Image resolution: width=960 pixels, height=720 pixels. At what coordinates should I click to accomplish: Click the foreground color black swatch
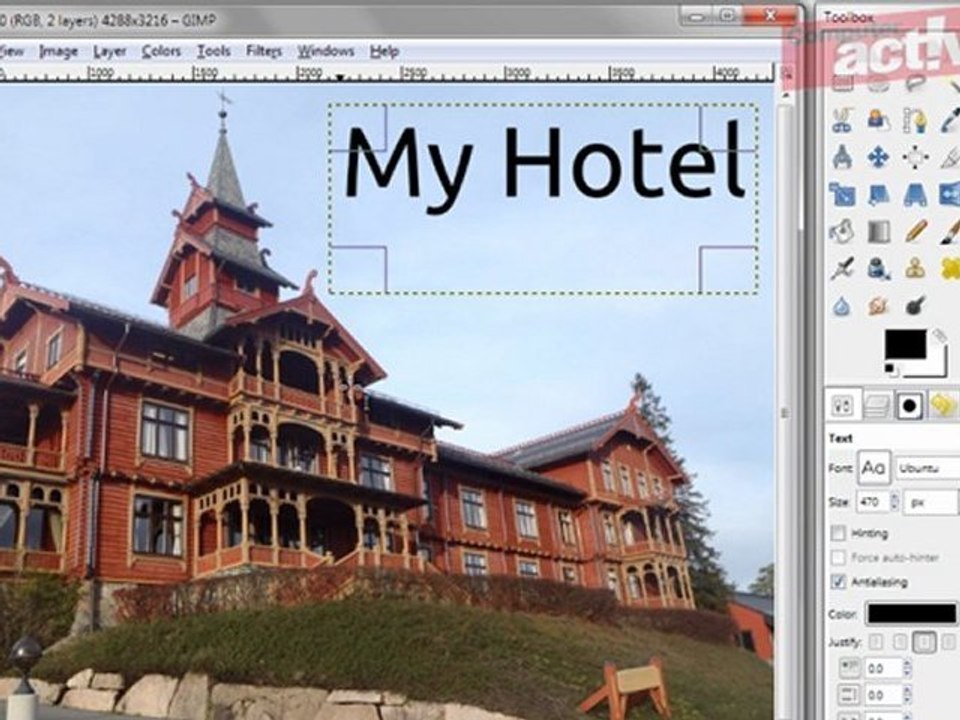[905, 344]
